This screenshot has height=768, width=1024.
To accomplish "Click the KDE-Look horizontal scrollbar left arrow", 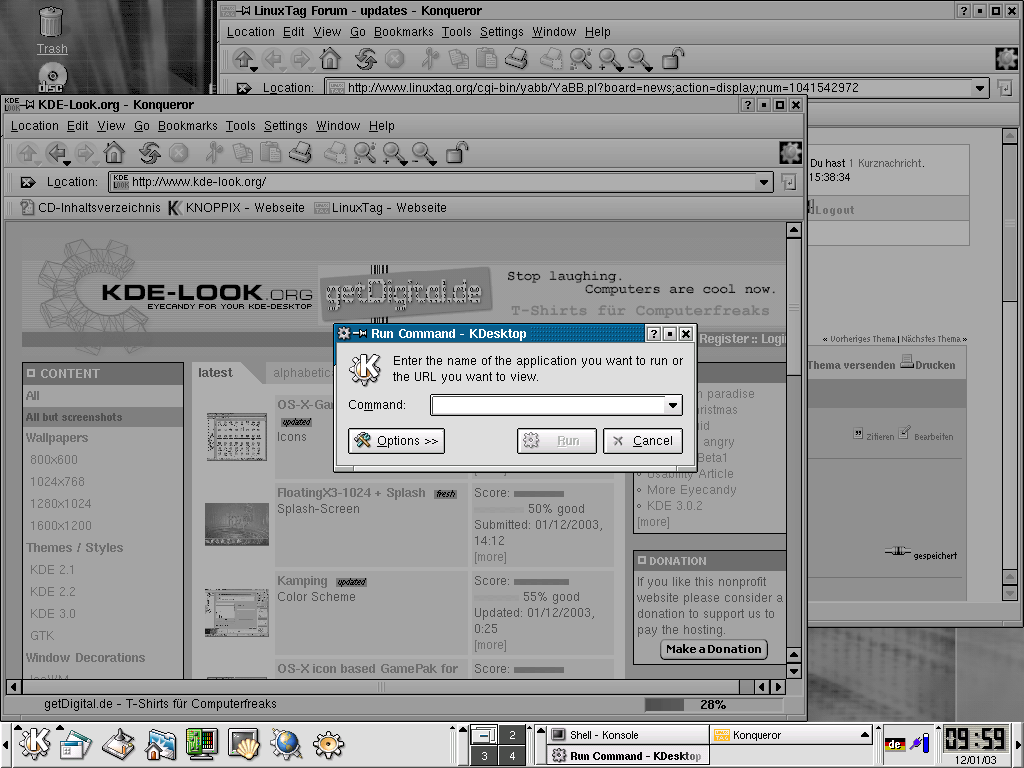I will pyautogui.click(x=13, y=687).
